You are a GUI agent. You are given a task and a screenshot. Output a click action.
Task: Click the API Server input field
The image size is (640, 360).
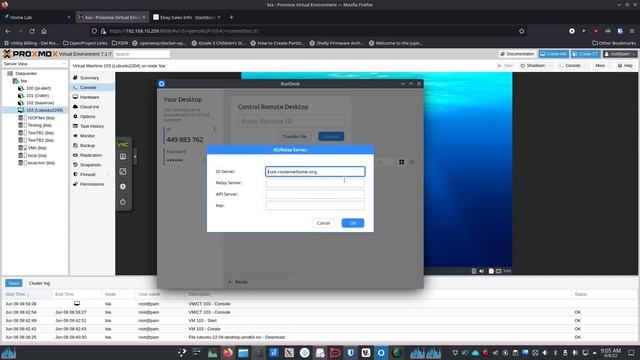315,194
